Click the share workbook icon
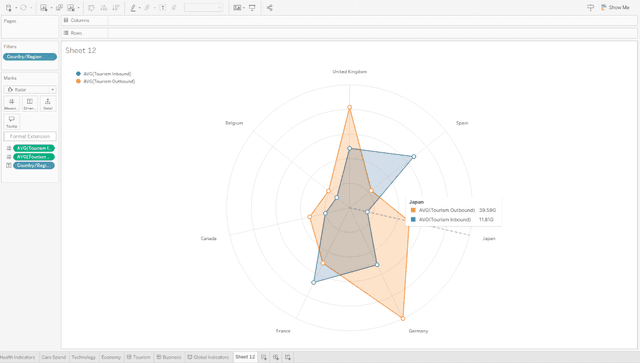This screenshot has height=363, width=640. pos(269,7)
